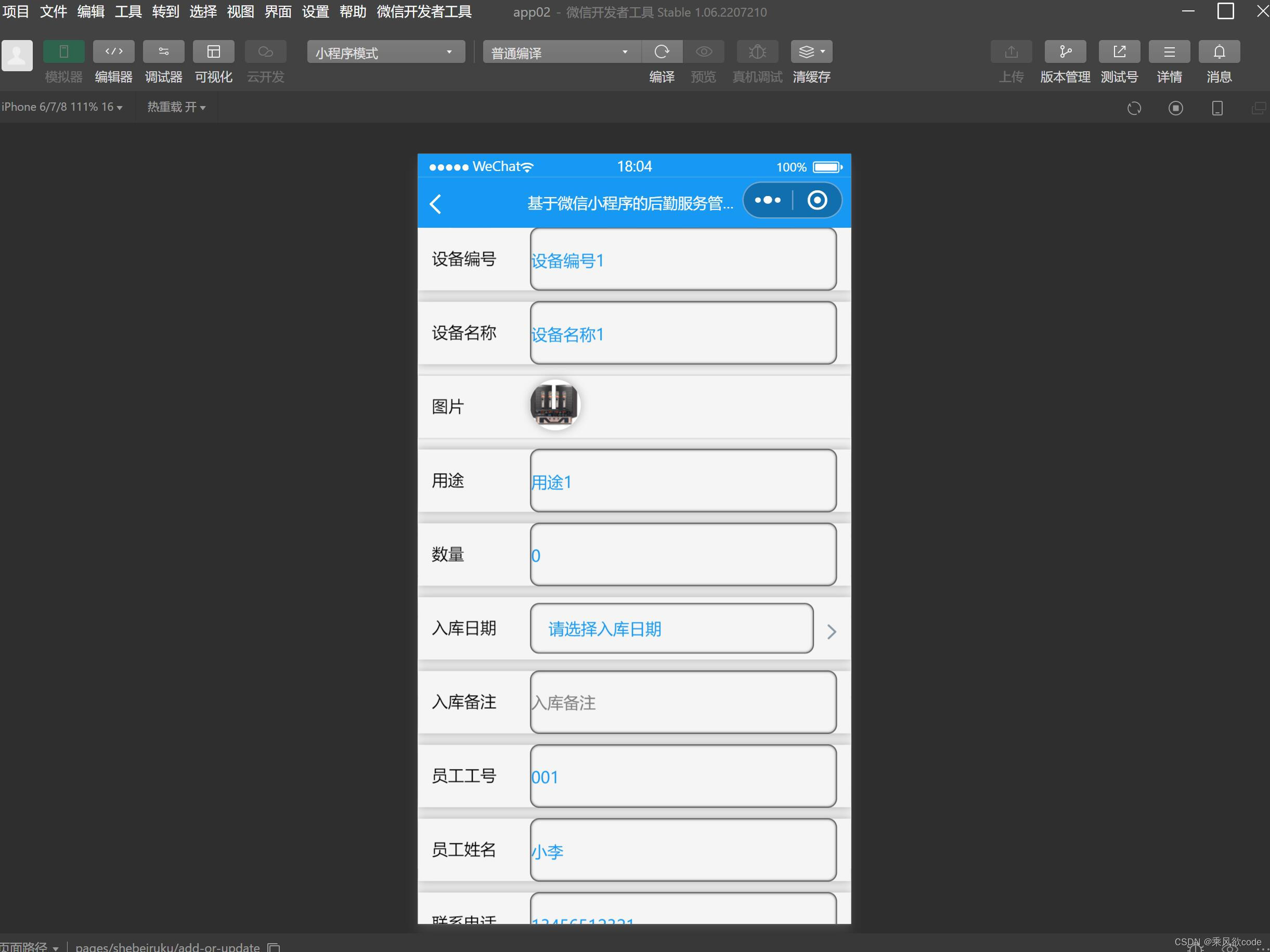Click the 云开发 cloud development icon

pyautogui.click(x=265, y=51)
